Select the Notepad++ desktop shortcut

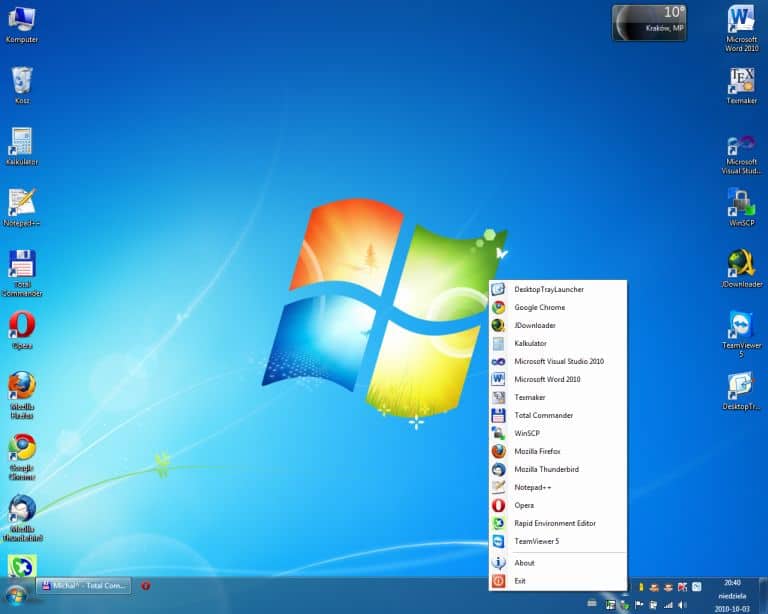22,208
